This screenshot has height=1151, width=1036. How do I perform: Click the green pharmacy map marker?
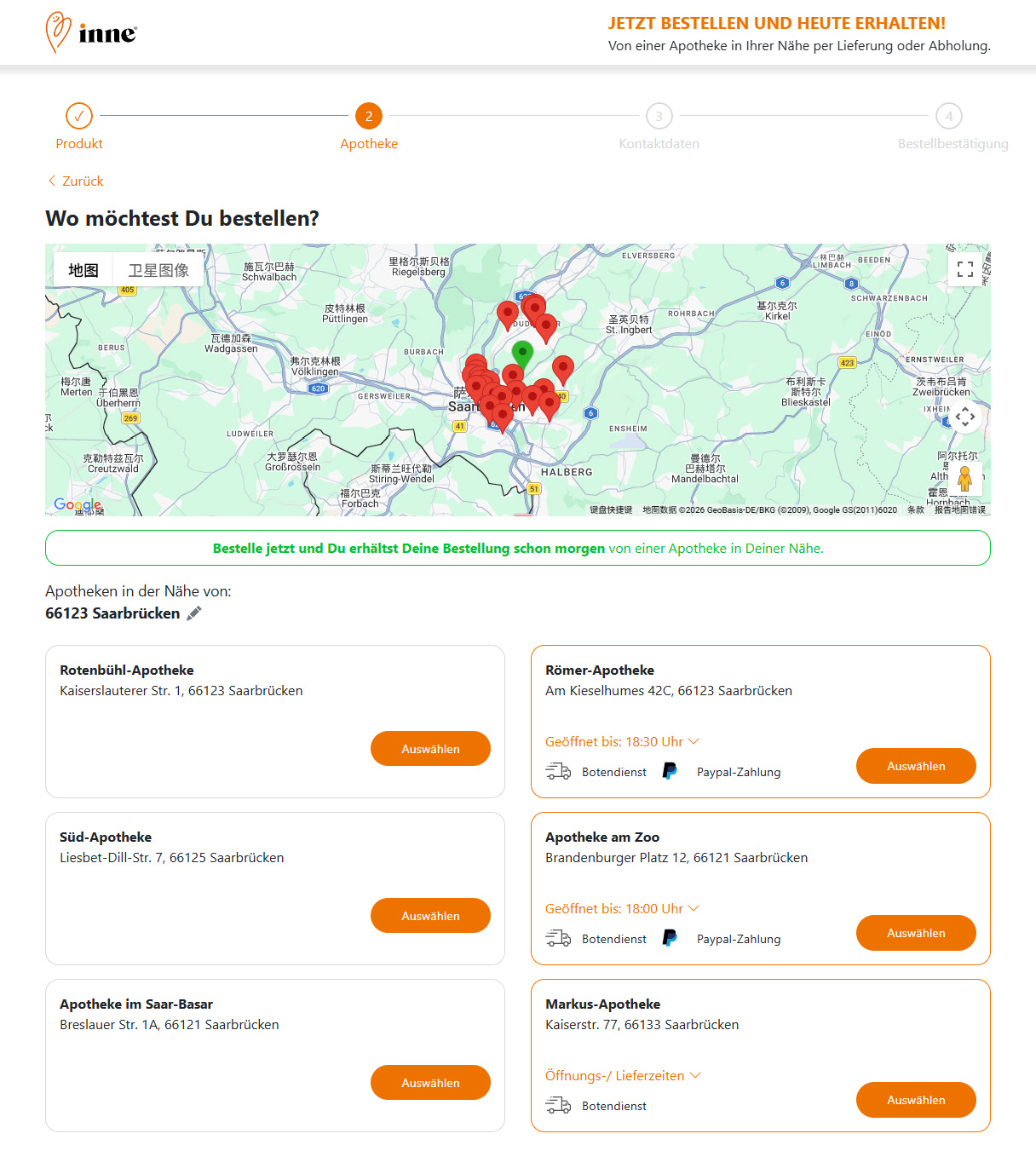click(522, 353)
